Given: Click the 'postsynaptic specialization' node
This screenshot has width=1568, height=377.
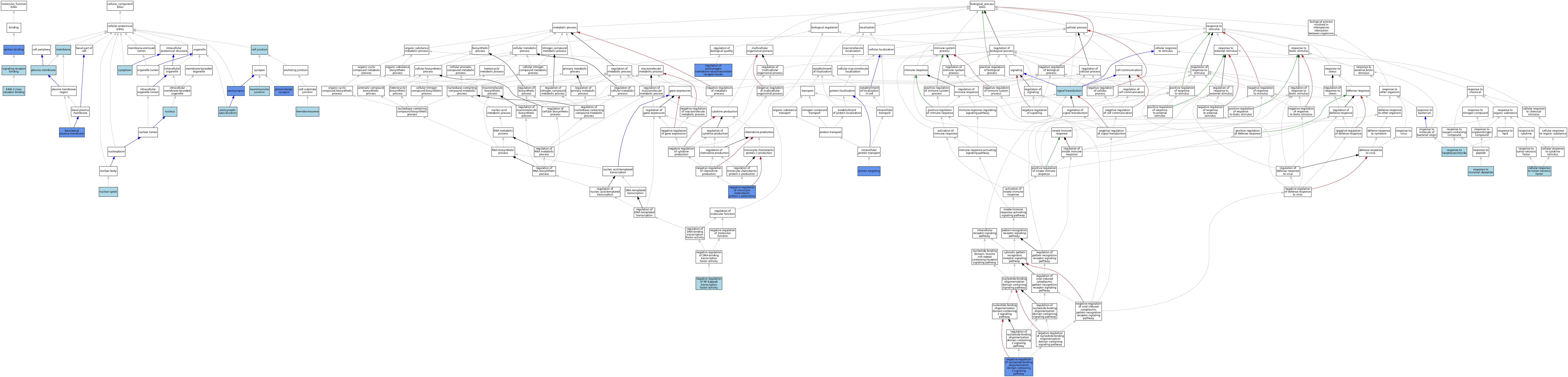Looking at the screenshot, I should click(x=228, y=112).
